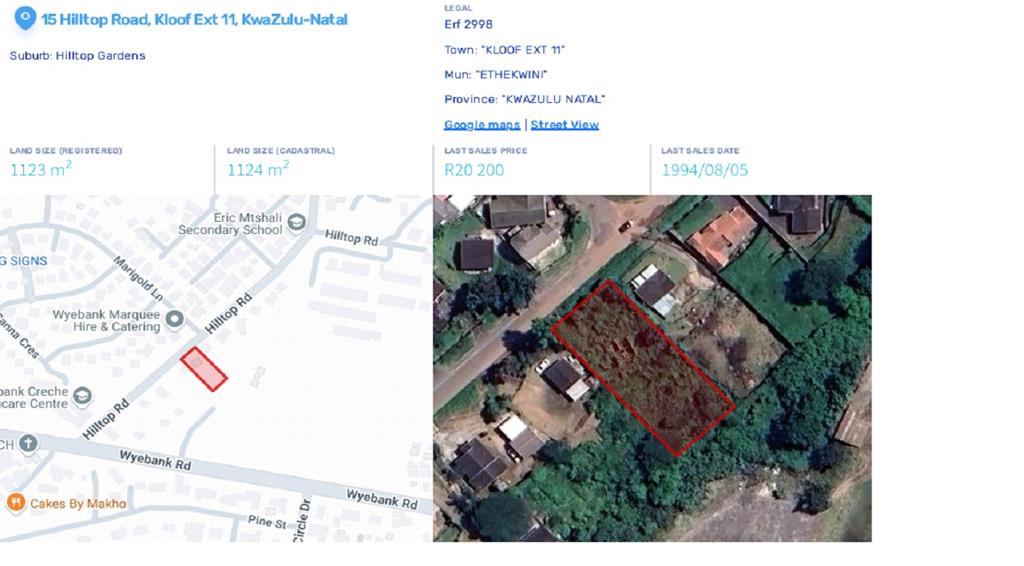Select Wyebank Marquee Hire & Catering pin

pos(174,320)
